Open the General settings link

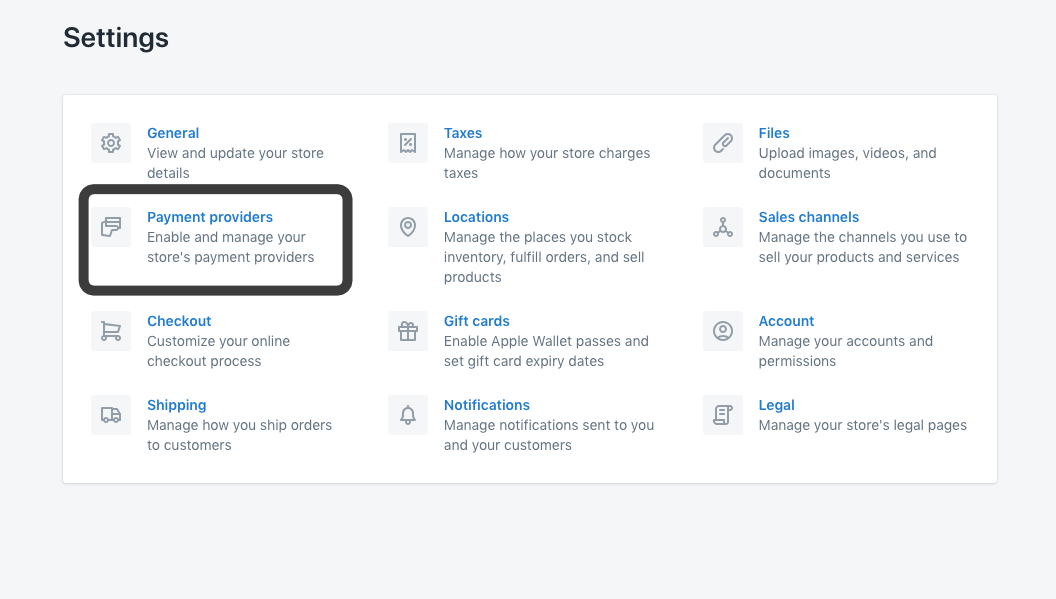173,133
